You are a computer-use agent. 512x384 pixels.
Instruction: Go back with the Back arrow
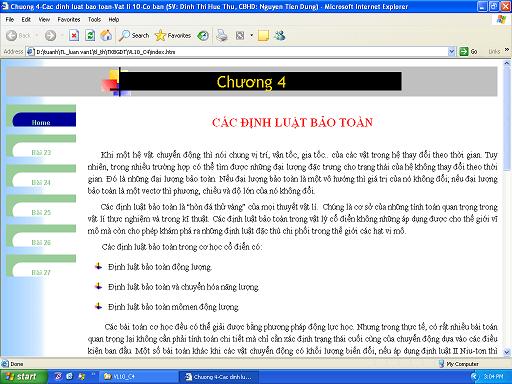[18, 35]
